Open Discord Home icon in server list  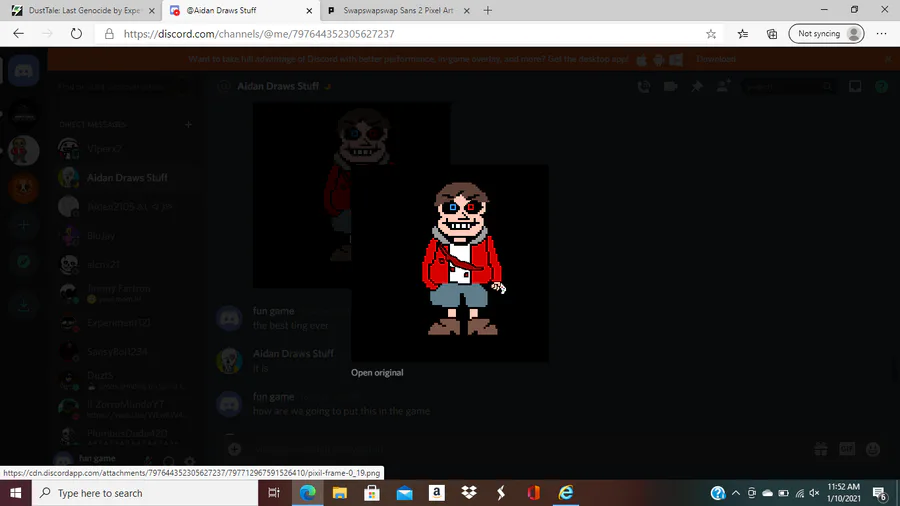coord(24,71)
